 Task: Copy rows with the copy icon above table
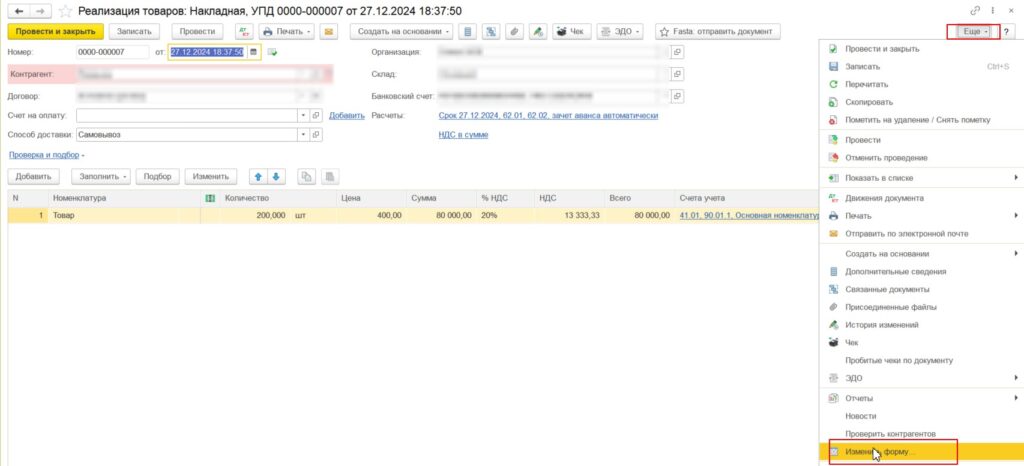(x=306, y=176)
